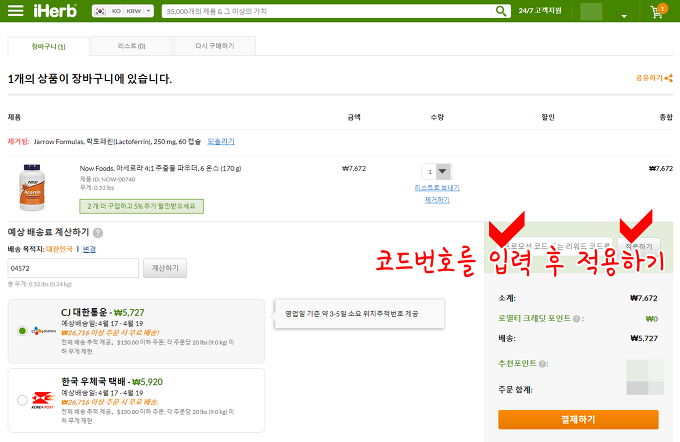Open 다시 구매하기 tab
The height and width of the screenshot is (442, 680).
point(215,46)
